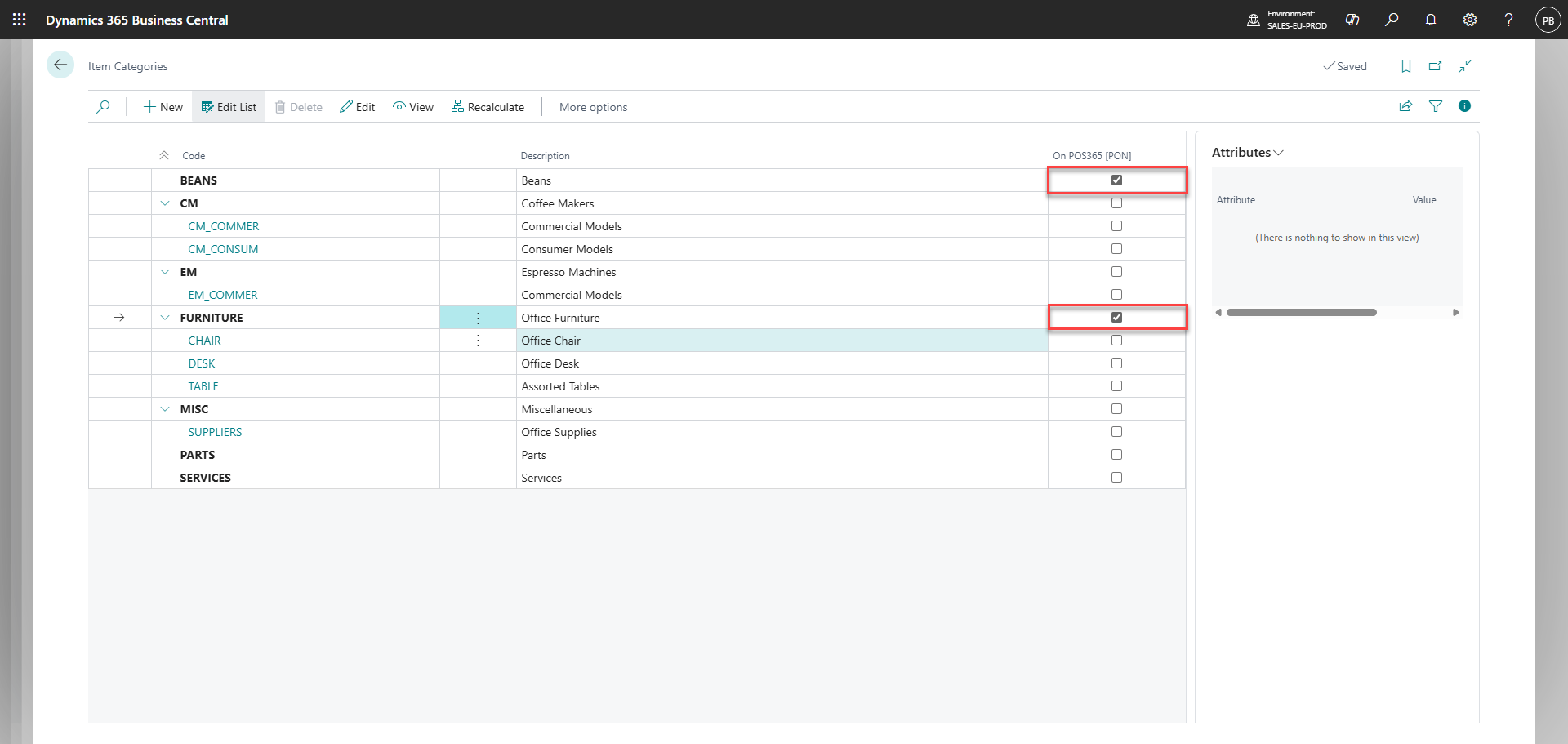Viewport: 1568px width, 744px height.
Task: Collapse the page with shrink icon
Action: [x=1465, y=66]
